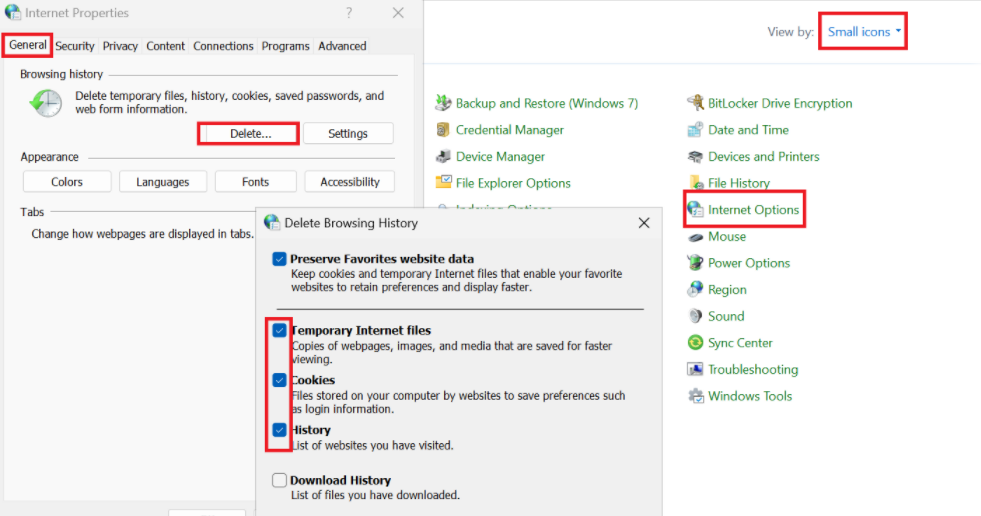The image size is (981, 516).
Task: Click the Windows Tools gear icon
Action: coord(695,396)
